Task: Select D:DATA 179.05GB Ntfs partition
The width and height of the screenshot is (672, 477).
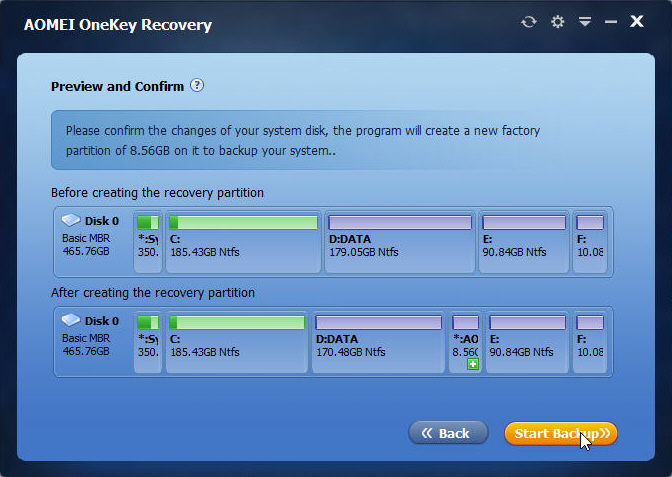Action: pyautogui.click(x=400, y=242)
